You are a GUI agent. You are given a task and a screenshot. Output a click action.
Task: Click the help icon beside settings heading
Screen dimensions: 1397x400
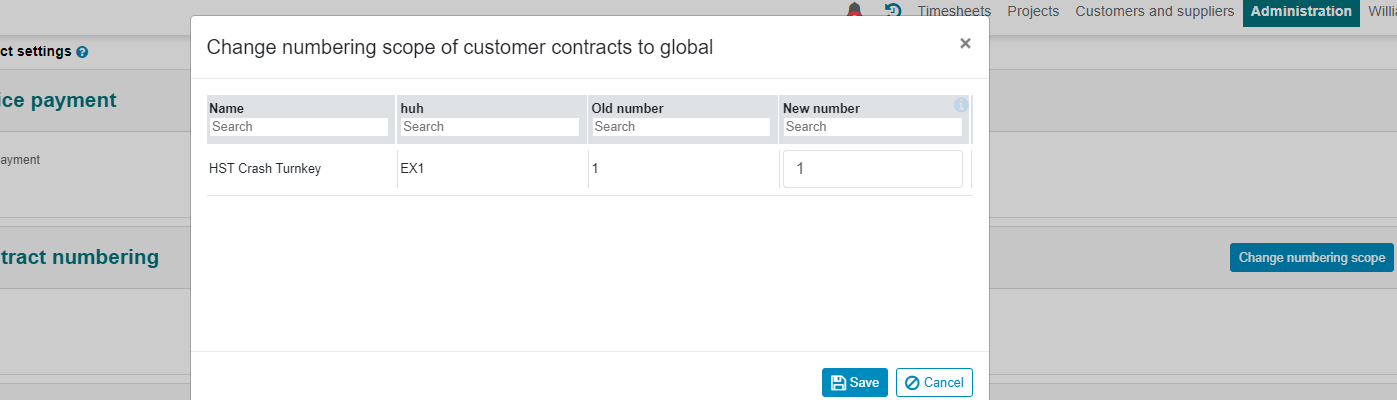coord(82,52)
